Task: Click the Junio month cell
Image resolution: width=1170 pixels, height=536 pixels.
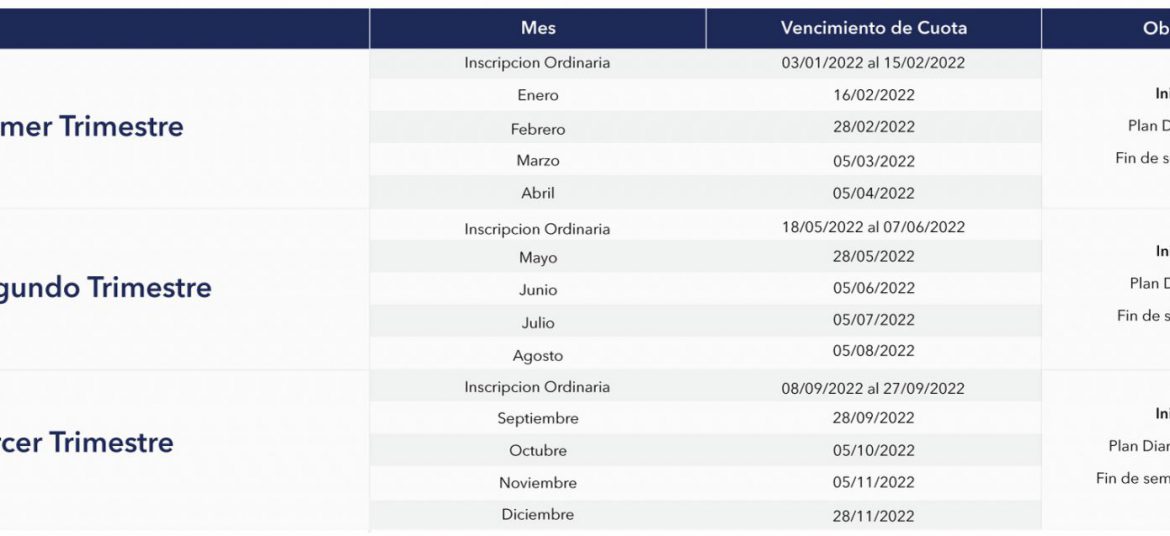Action: pyautogui.click(x=537, y=290)
